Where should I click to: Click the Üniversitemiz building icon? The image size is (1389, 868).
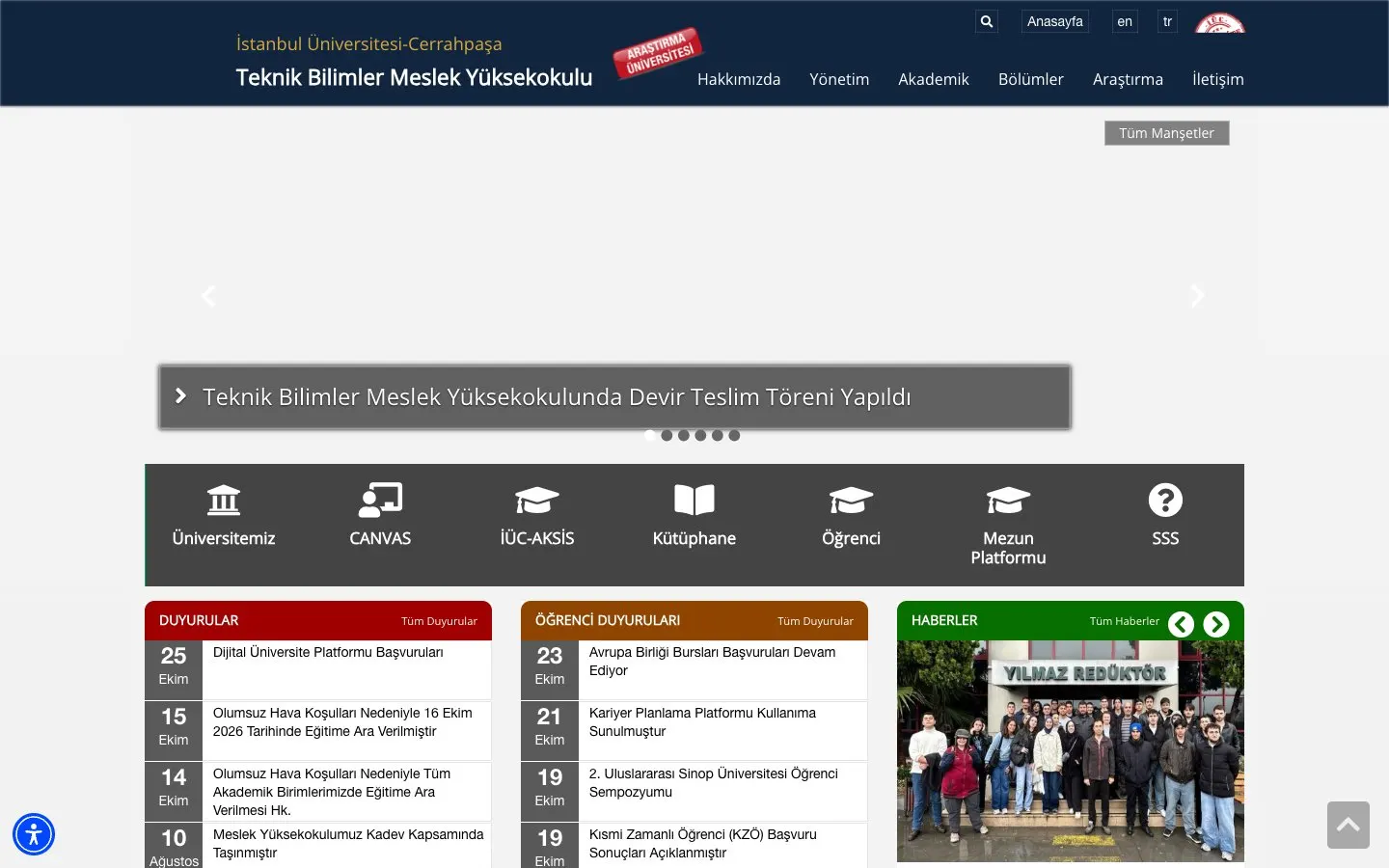pyautogui.click(x=224, y=500)
